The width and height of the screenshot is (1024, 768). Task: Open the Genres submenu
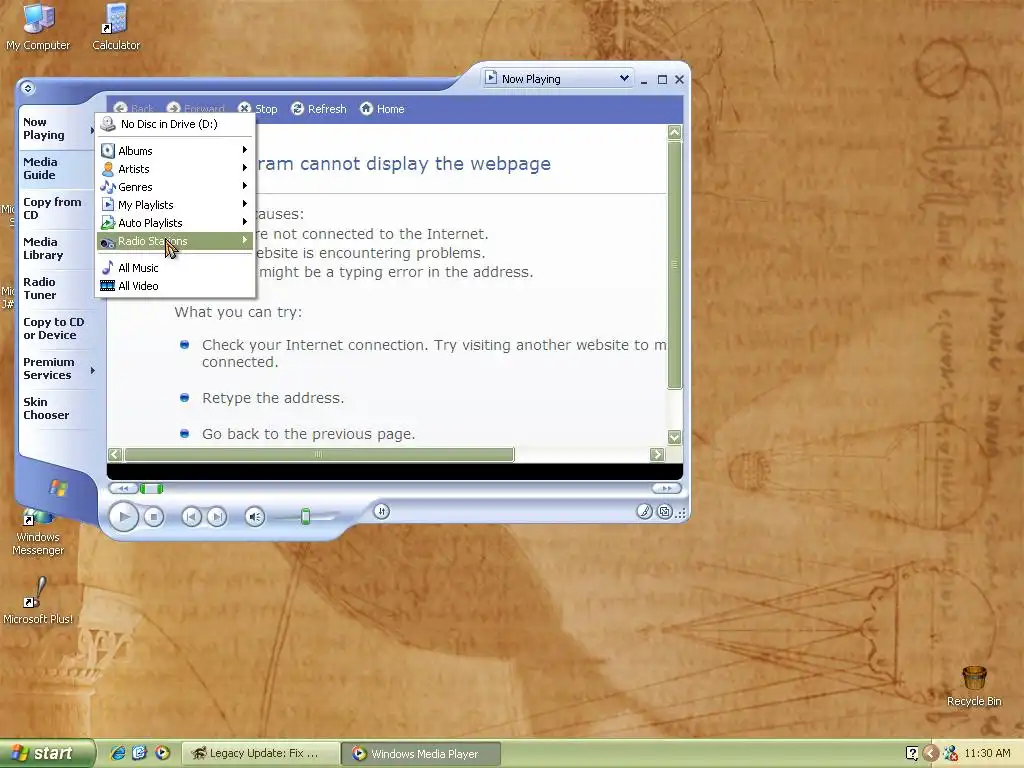click(175, 187)
